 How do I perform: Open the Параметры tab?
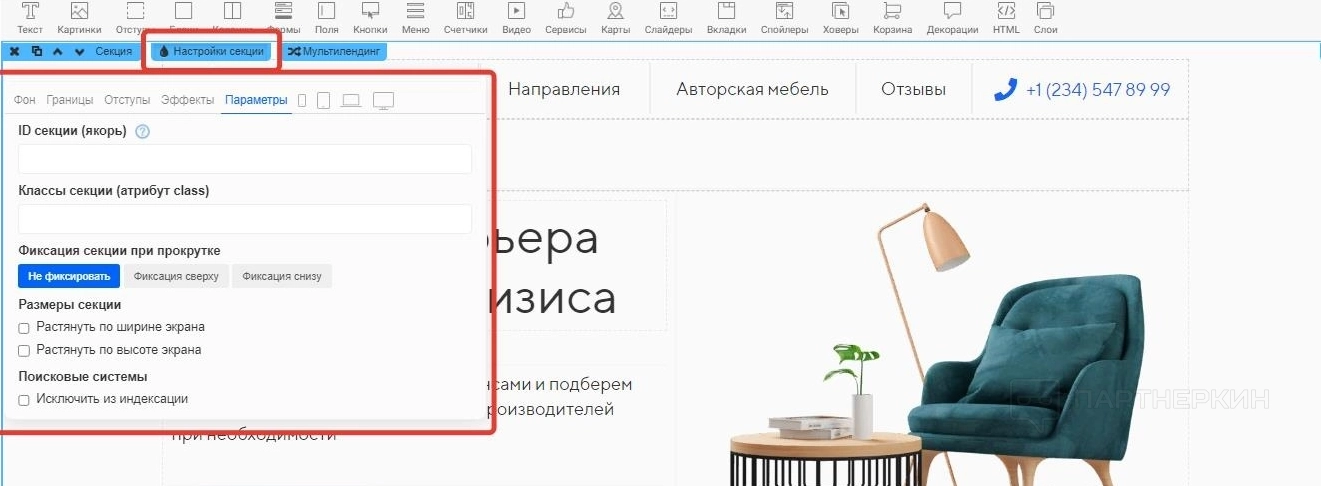[x=256, y=100]
